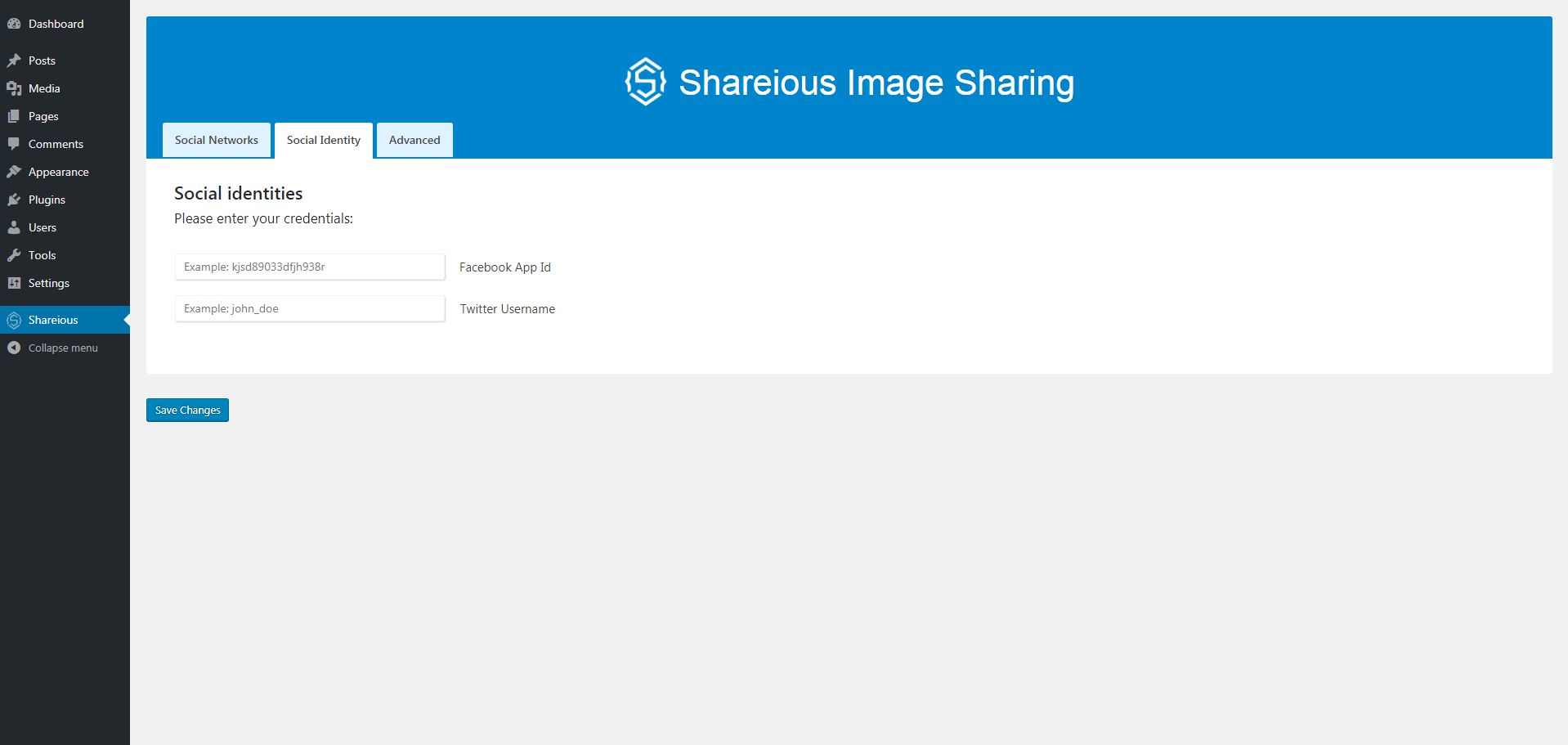This screenshot has height=745, width=1568.
Task: Focus the Twitter Username input field
Action: (310, 308)
